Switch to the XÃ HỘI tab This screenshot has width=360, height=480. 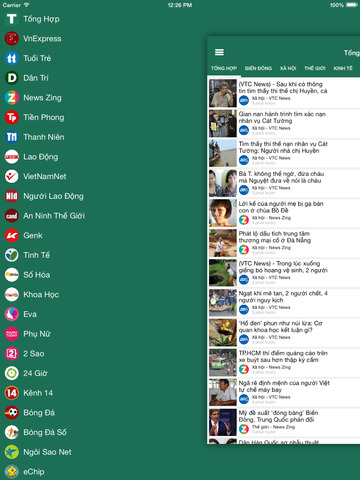pos(288,68)
